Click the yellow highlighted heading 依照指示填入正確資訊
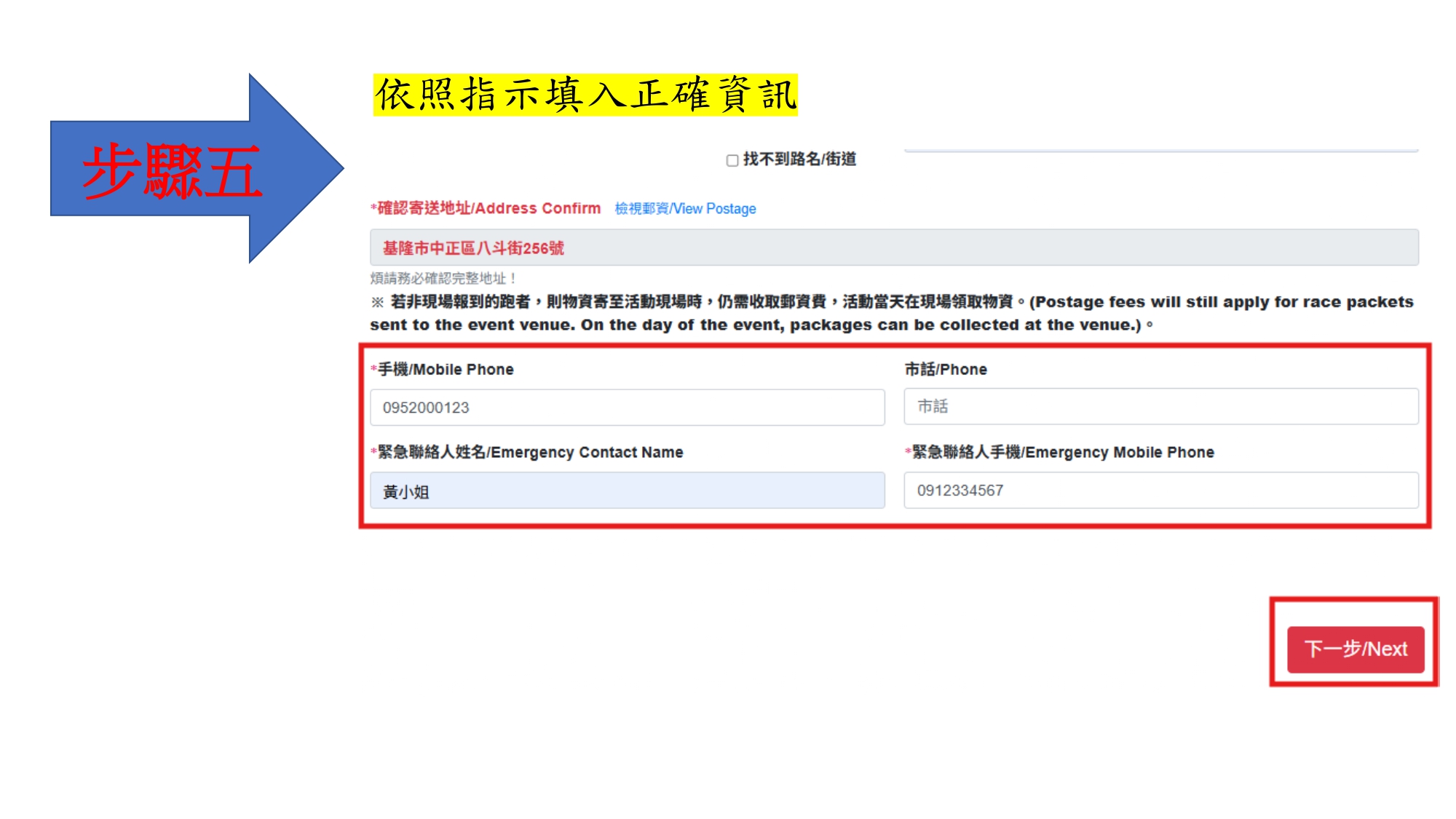Screen dimensions: 1456x819 click(585, 95)
